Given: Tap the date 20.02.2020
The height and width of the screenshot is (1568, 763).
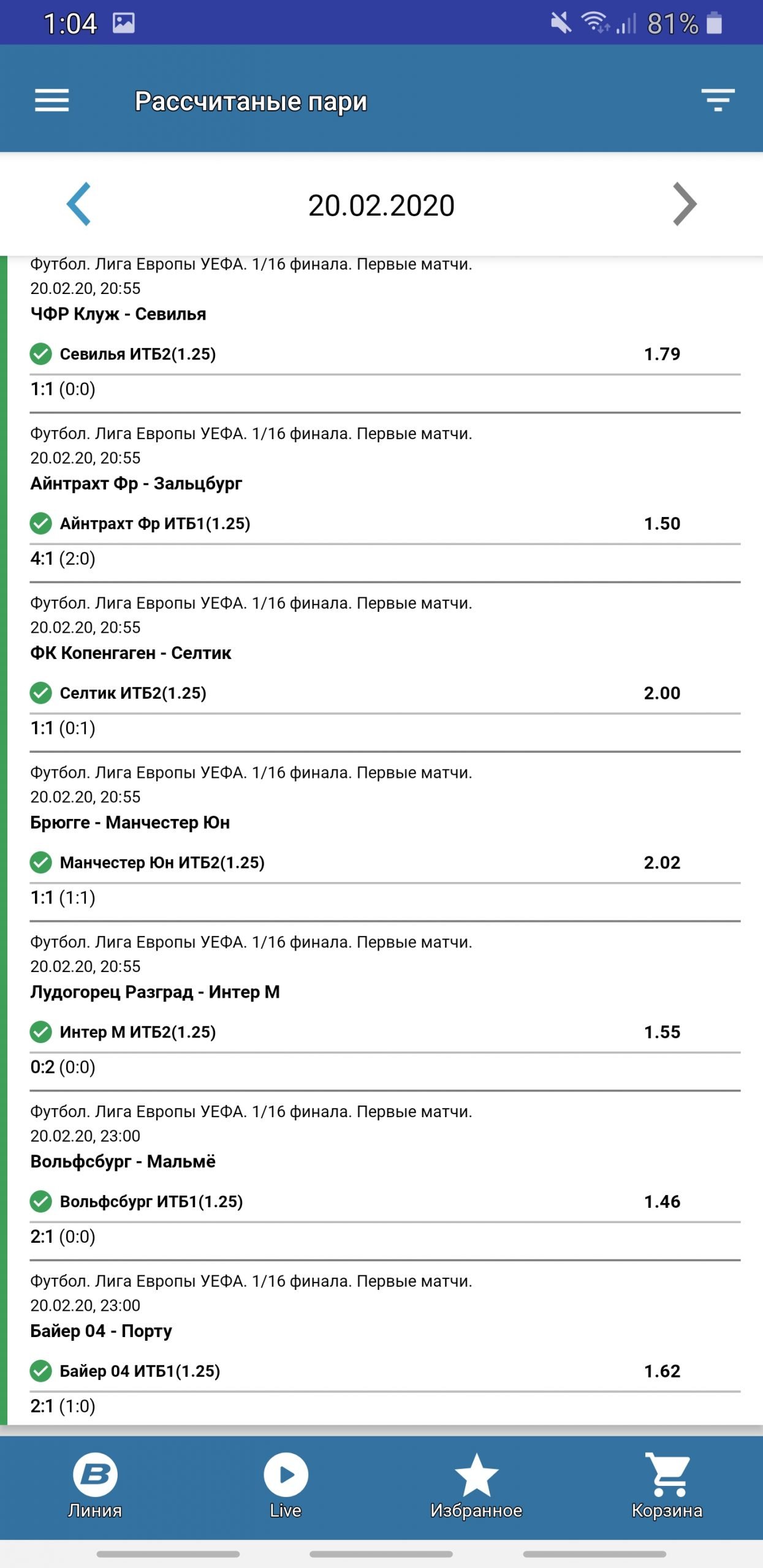Looking at the screenshot, I should pyautogui.click(x=381, y=205).
